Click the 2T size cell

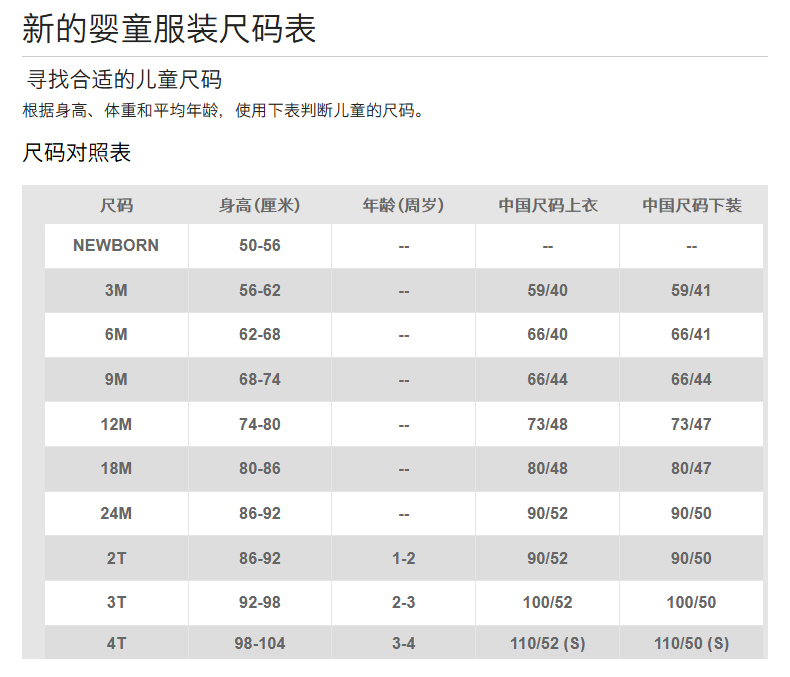coord(116,558)
